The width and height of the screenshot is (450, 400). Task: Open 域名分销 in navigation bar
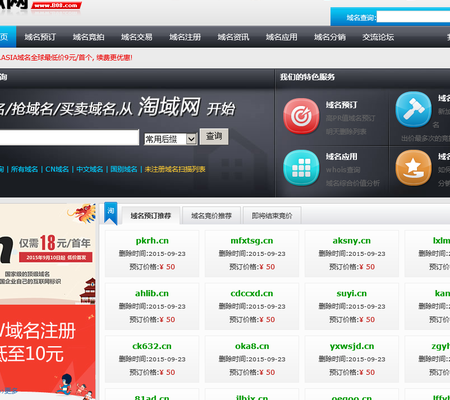(x=330, y=37)
